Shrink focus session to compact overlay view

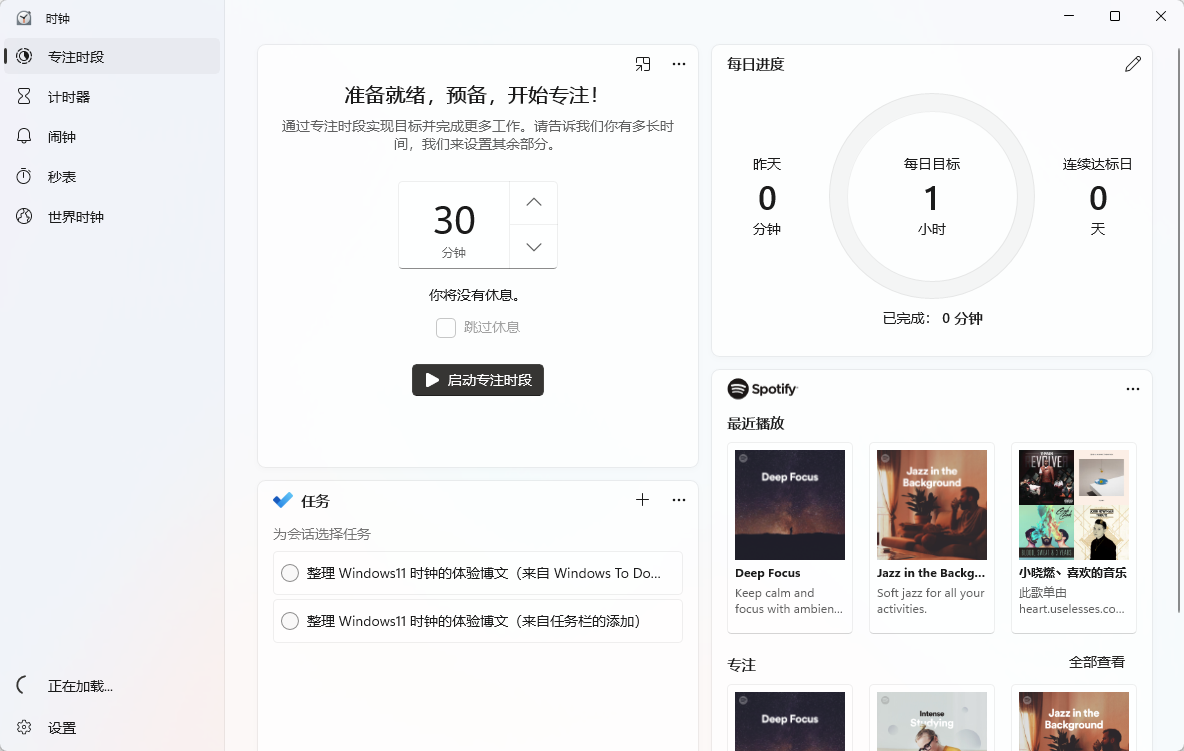click(x=643, y=64)
